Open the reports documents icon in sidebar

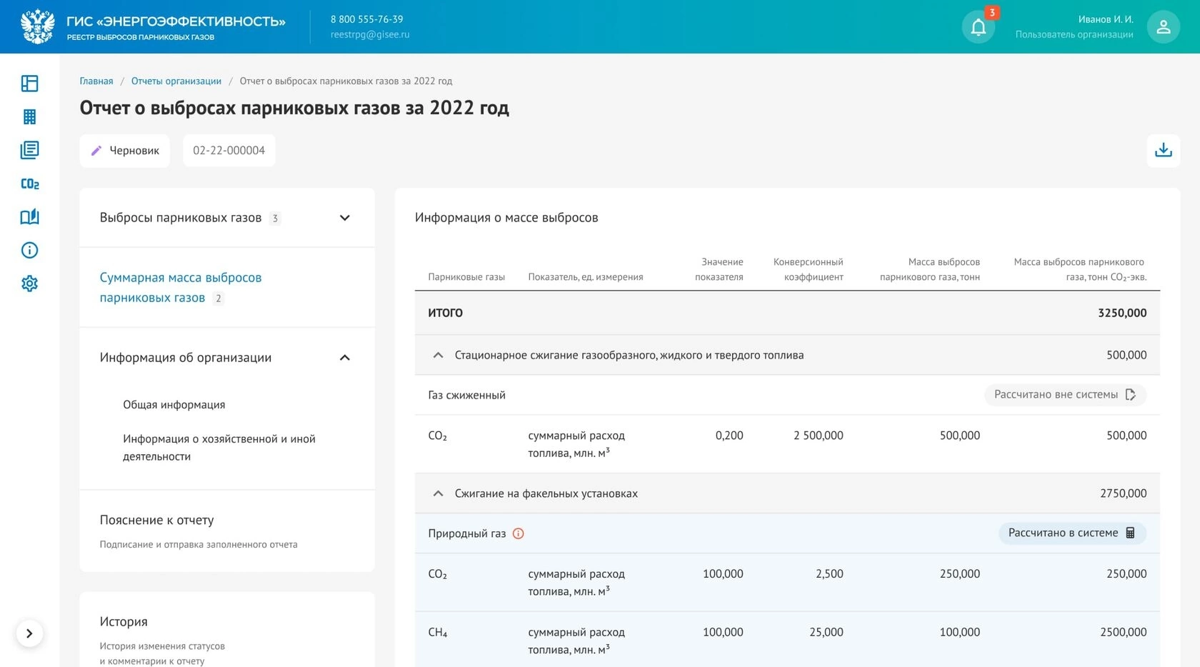29,149
